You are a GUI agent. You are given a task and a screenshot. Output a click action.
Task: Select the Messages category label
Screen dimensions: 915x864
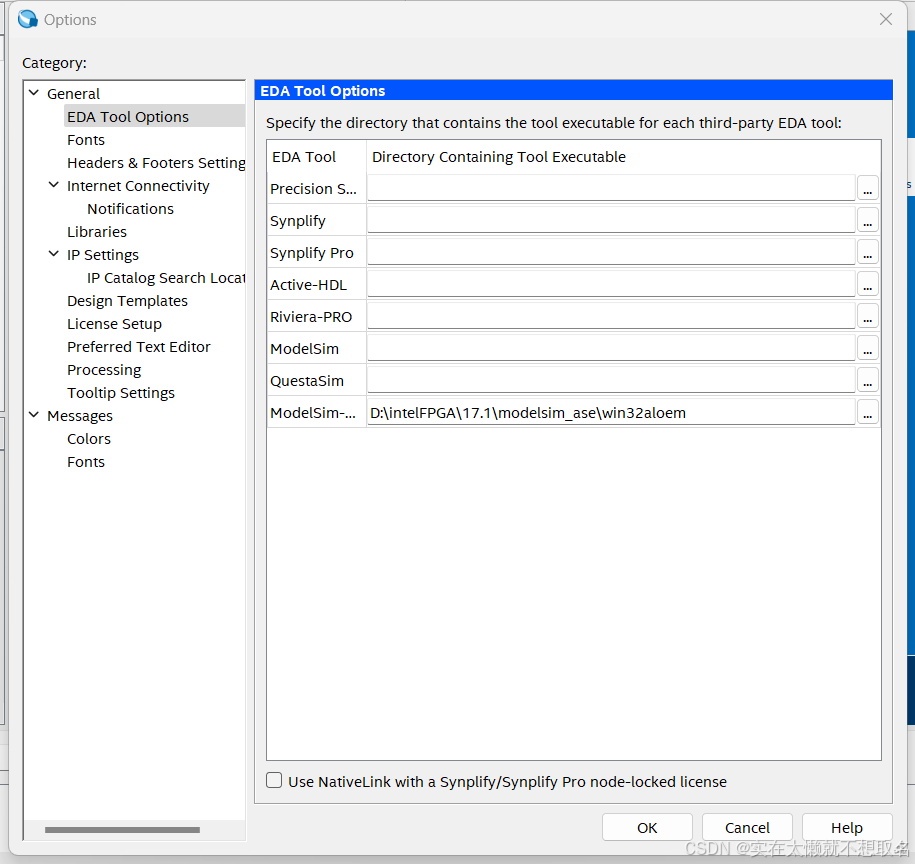point(80,416)
